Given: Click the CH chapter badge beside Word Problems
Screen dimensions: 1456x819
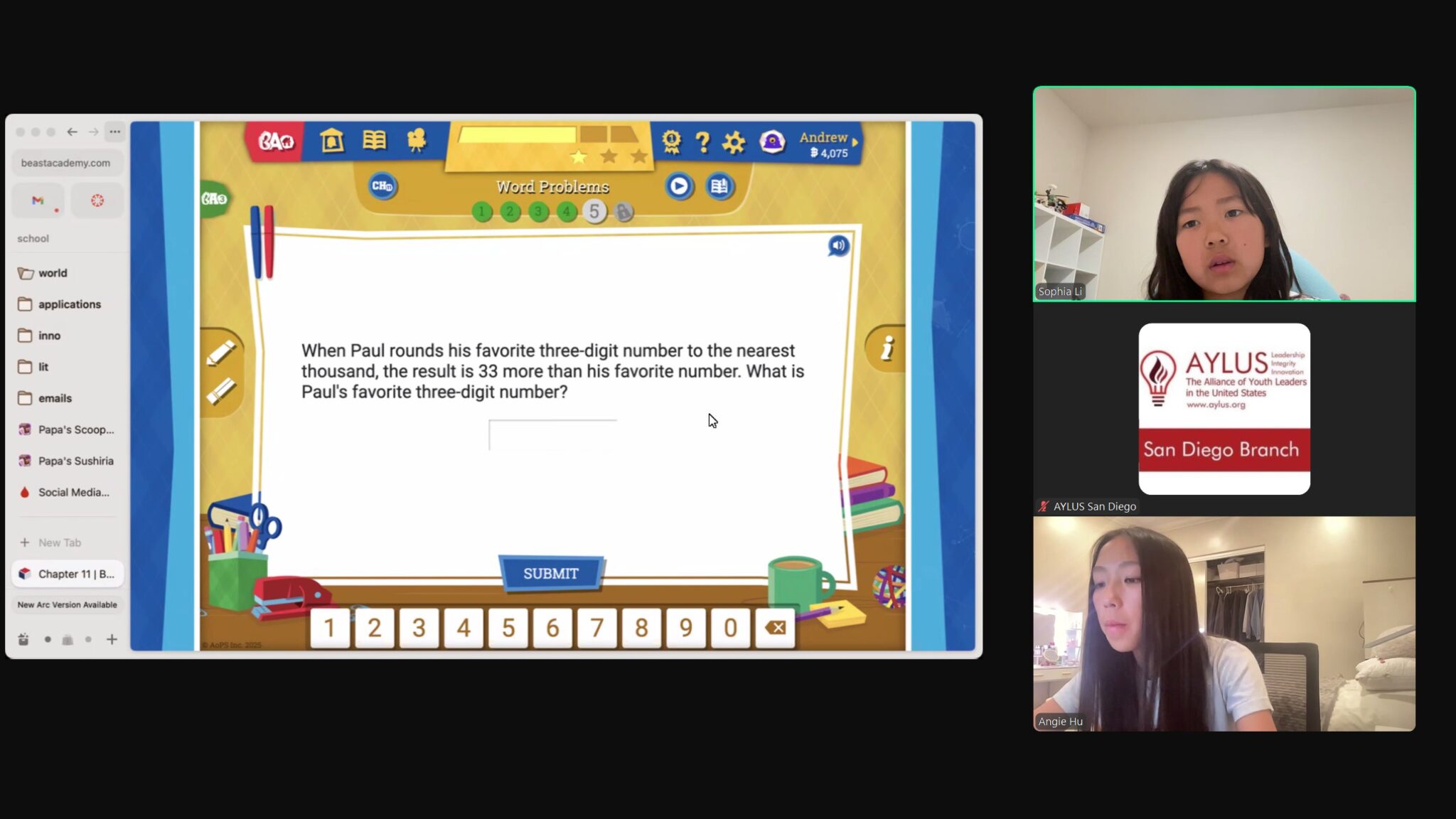Looking at the screenshot, I should tap(382, 186).
